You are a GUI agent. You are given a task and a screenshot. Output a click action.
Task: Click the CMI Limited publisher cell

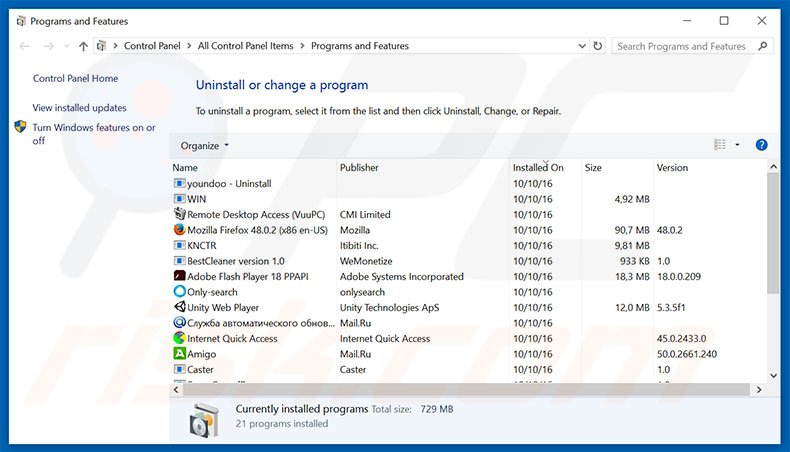pyautogui.click(x=365, y=215)
